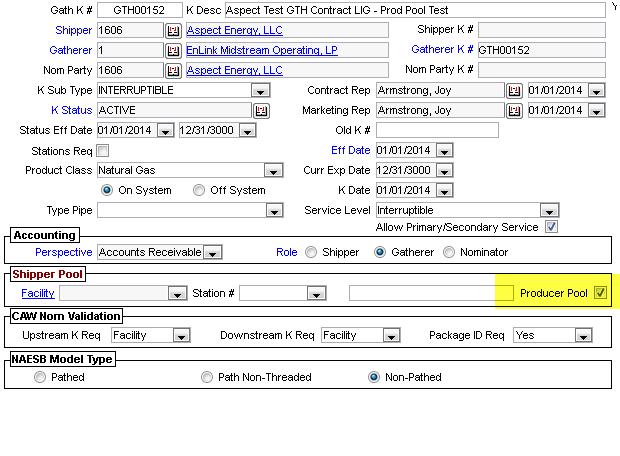Click the Facility link in Shipper Pool

coord(38,293)
